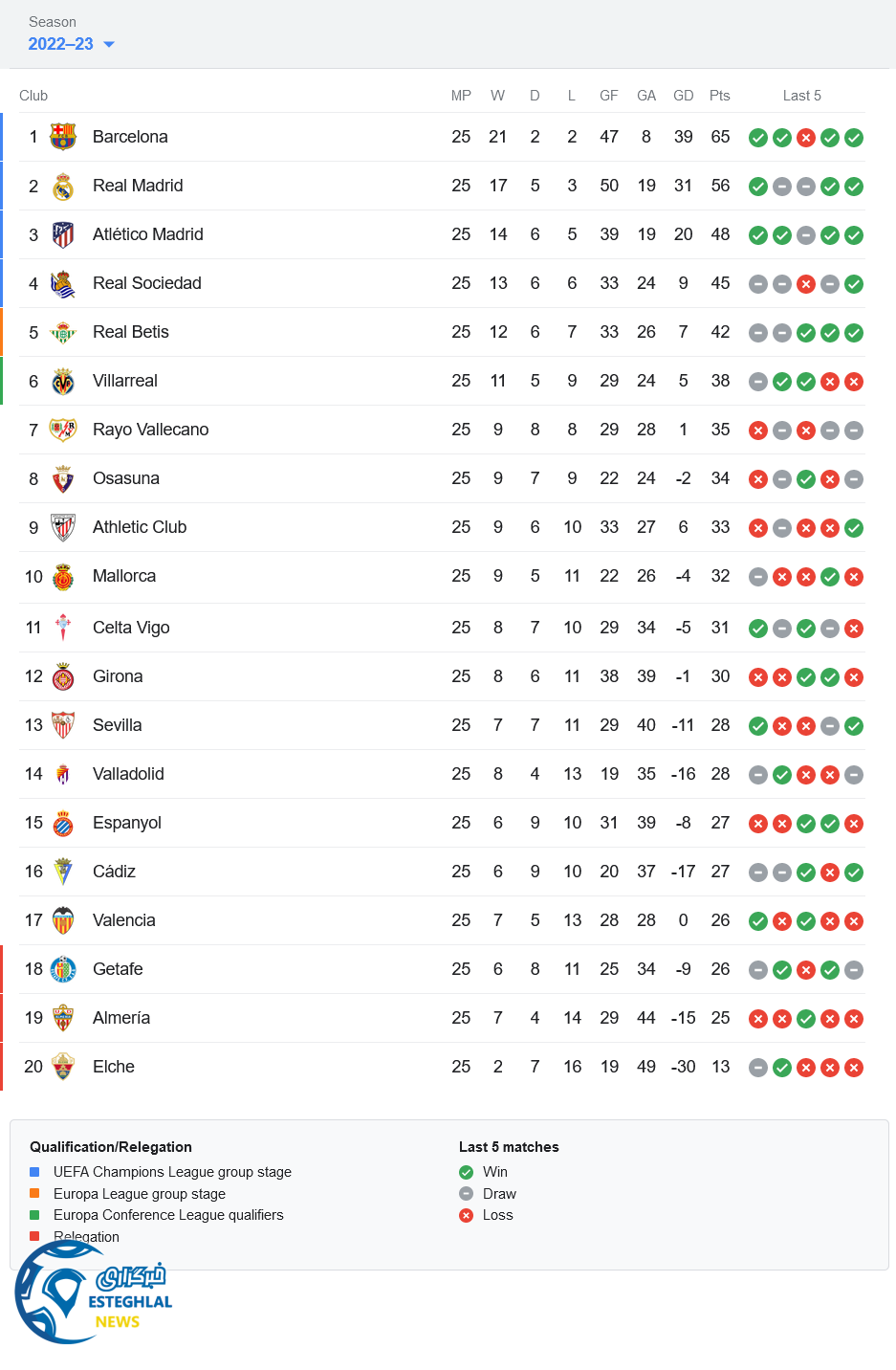The image size is (896, 1370).
Task: Open the Real Sociedad team link
Action: click(146, 283)
